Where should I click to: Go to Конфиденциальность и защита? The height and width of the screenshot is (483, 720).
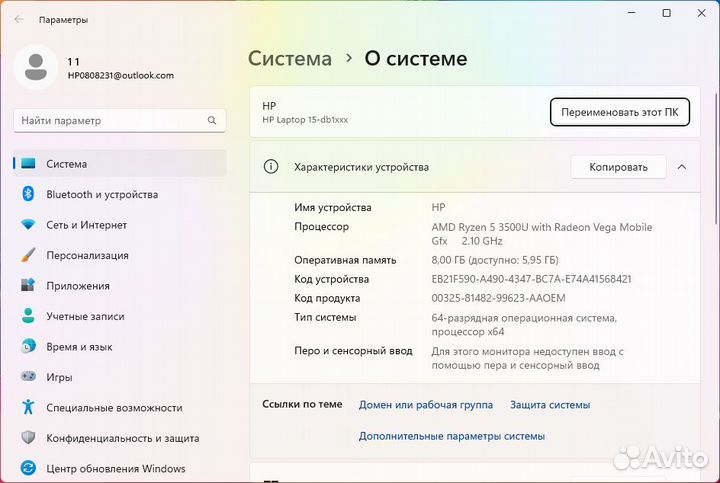click(x=120, y=438)
